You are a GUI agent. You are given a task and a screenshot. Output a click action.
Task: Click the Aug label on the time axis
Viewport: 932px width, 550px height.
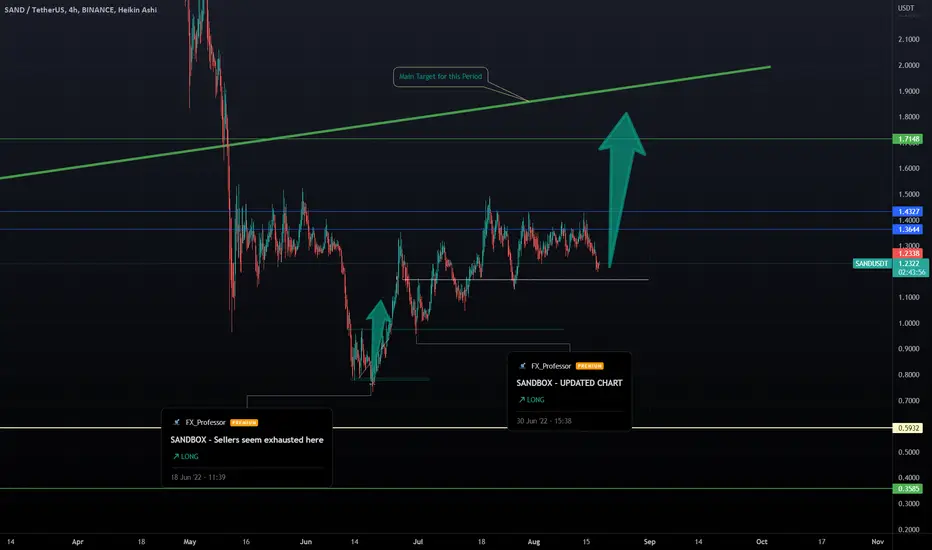tap(534, 542)
